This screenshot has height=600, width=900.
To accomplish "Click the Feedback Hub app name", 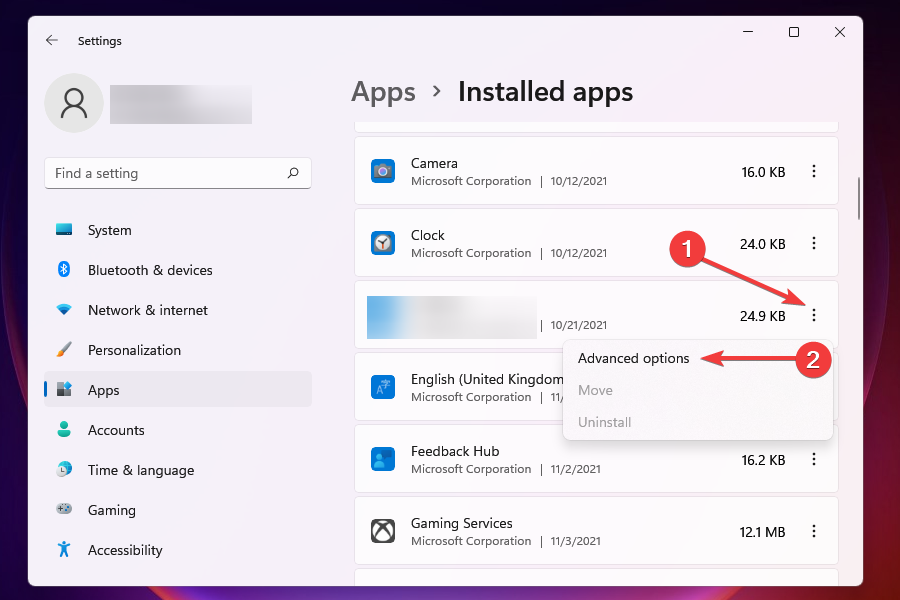I will point(455,451).
